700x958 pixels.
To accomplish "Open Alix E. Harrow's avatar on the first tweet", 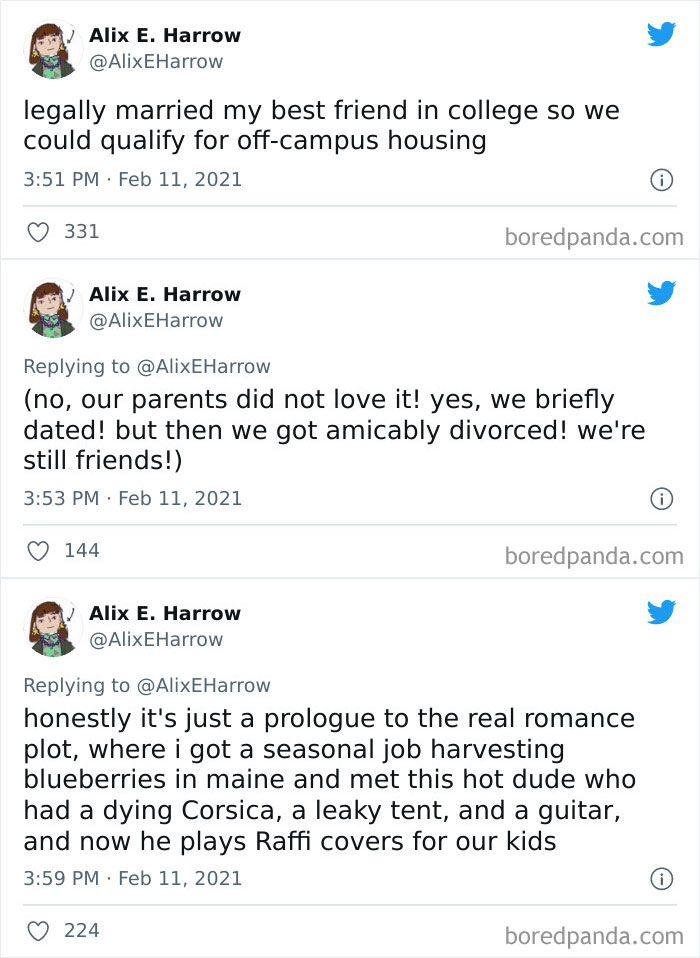I will [52, 48].
